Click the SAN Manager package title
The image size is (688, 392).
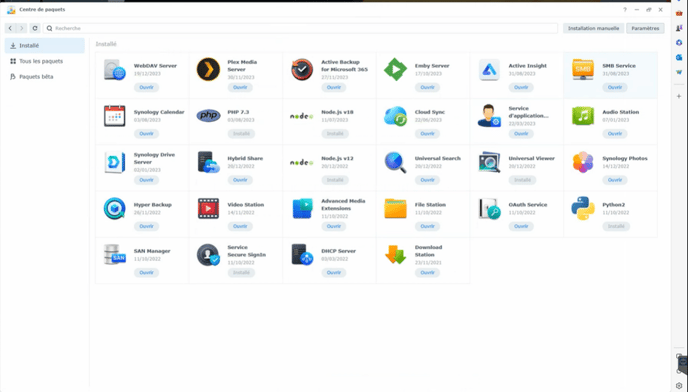[152, 251]
